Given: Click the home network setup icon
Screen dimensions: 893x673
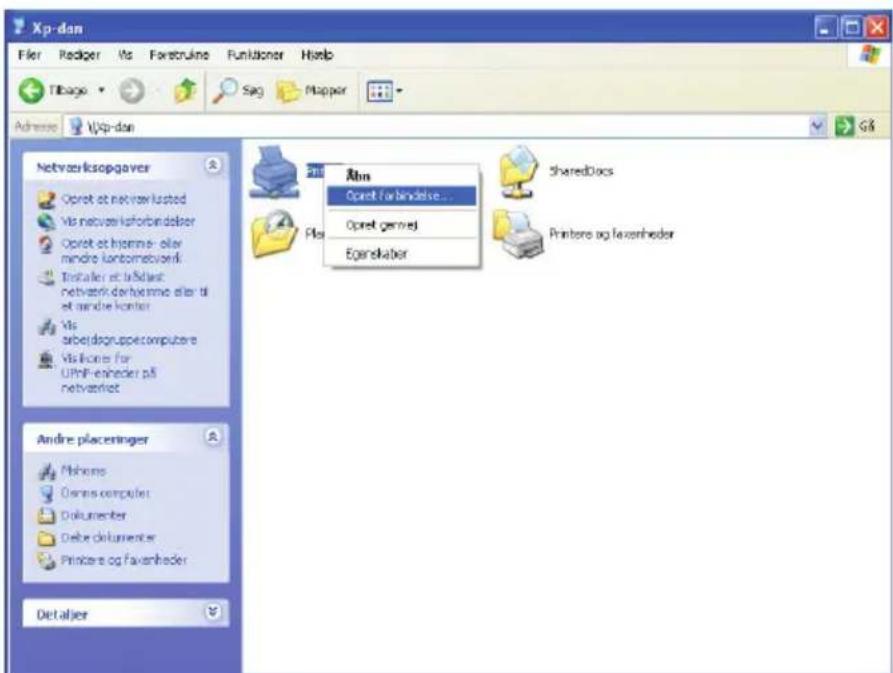Looking at the screenshot, I should (46, 245).
